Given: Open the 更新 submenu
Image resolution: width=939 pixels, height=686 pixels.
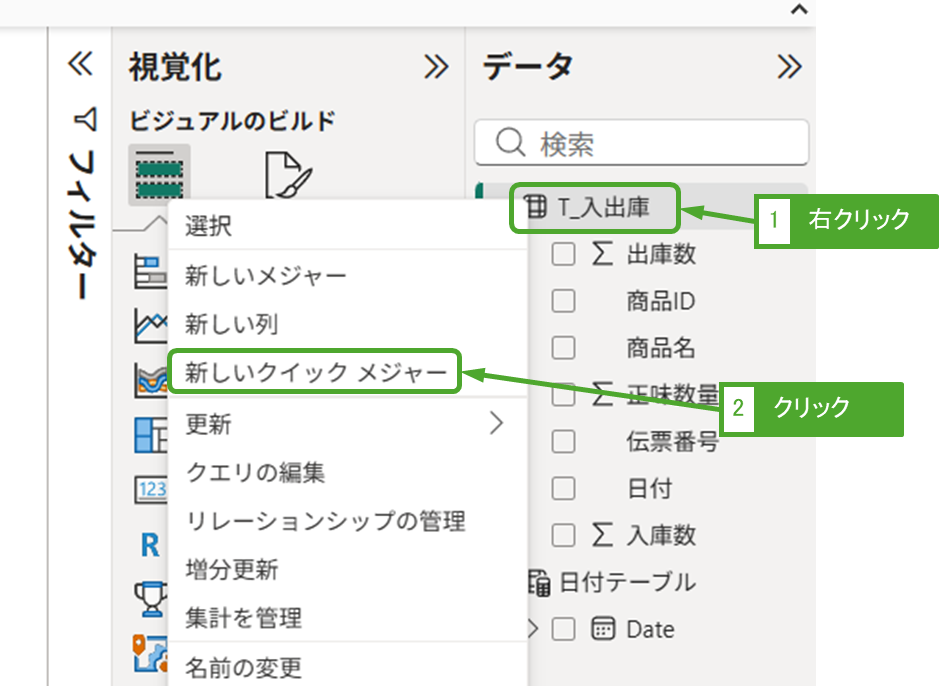Looking at the screenshot, I should pyautogui.click(x=346, y=424).
